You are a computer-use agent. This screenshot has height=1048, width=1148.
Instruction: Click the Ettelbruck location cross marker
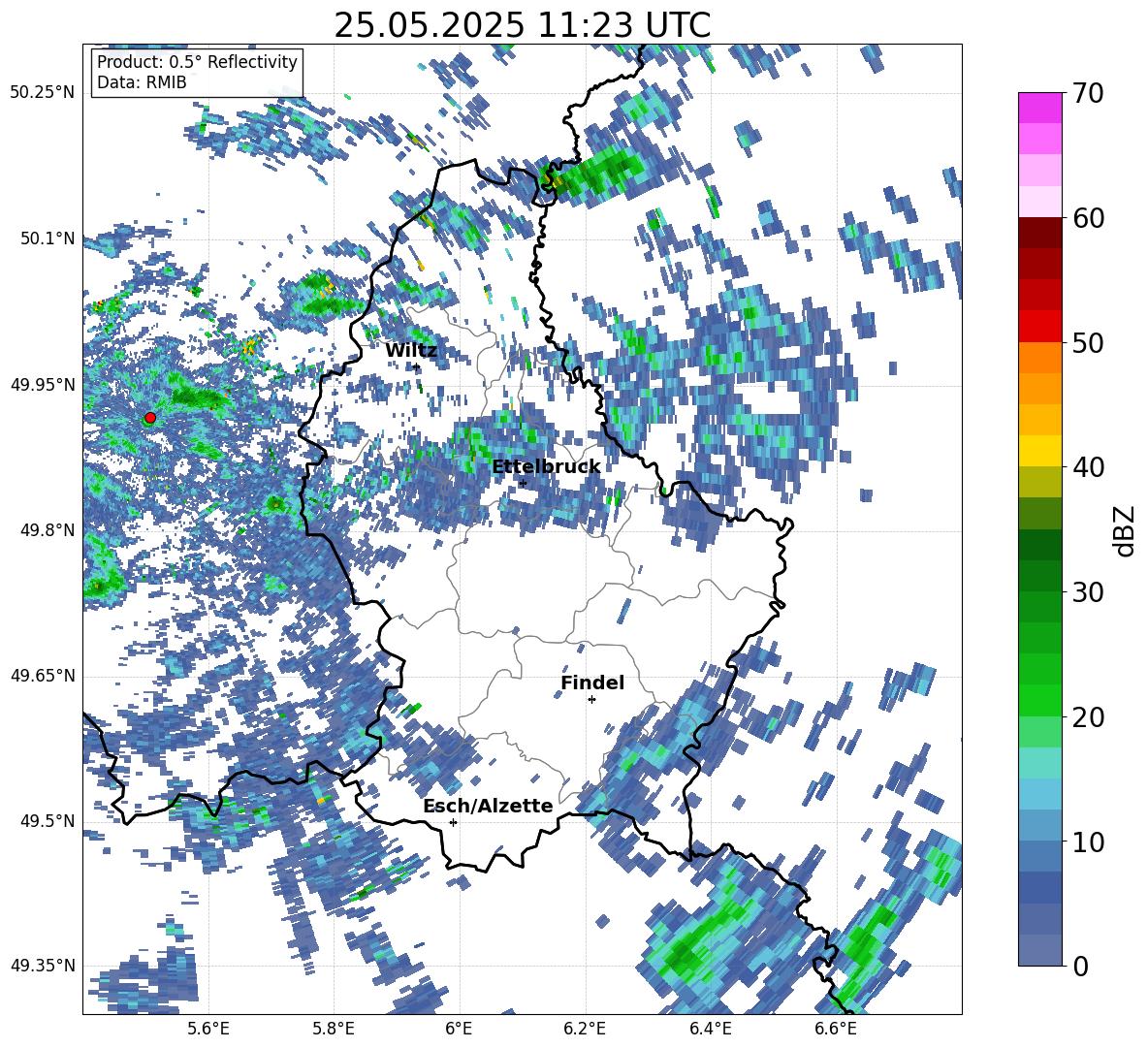523,483
